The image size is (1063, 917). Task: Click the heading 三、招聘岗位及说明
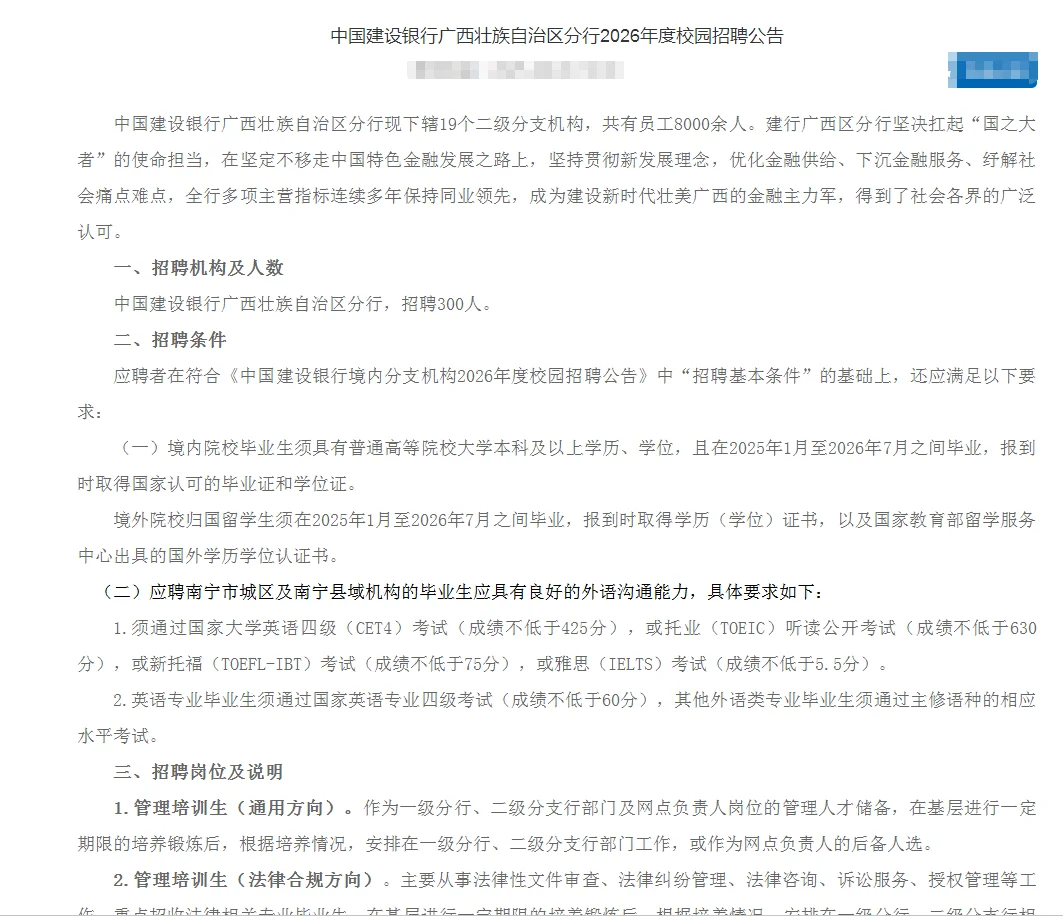click(x=199, y=771)
